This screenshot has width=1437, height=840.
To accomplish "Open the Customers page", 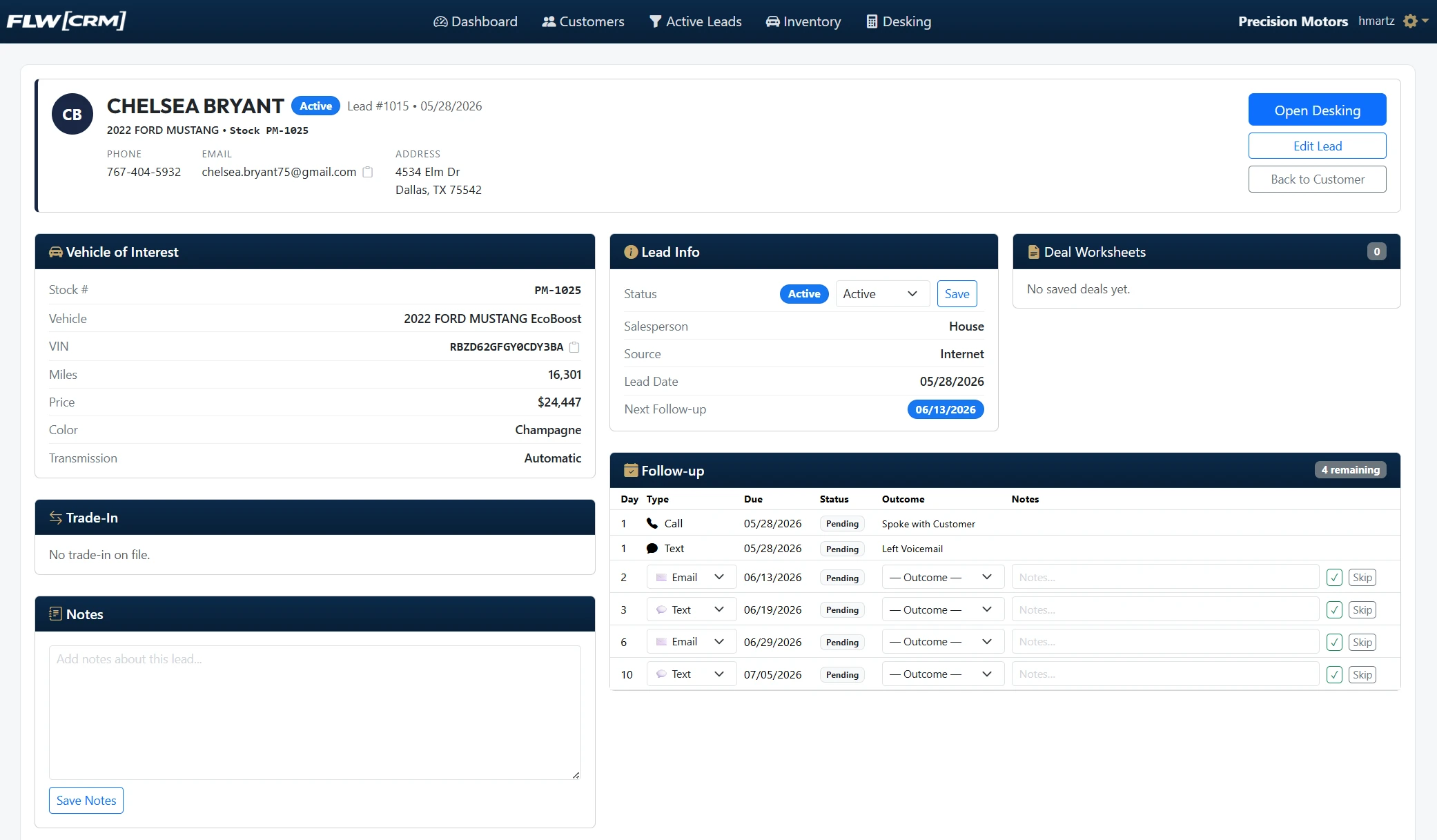I will (x=583, y=21).
